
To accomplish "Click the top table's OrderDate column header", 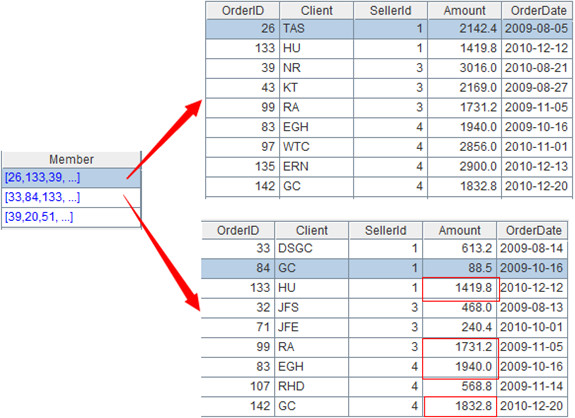I will click(538, 10).
